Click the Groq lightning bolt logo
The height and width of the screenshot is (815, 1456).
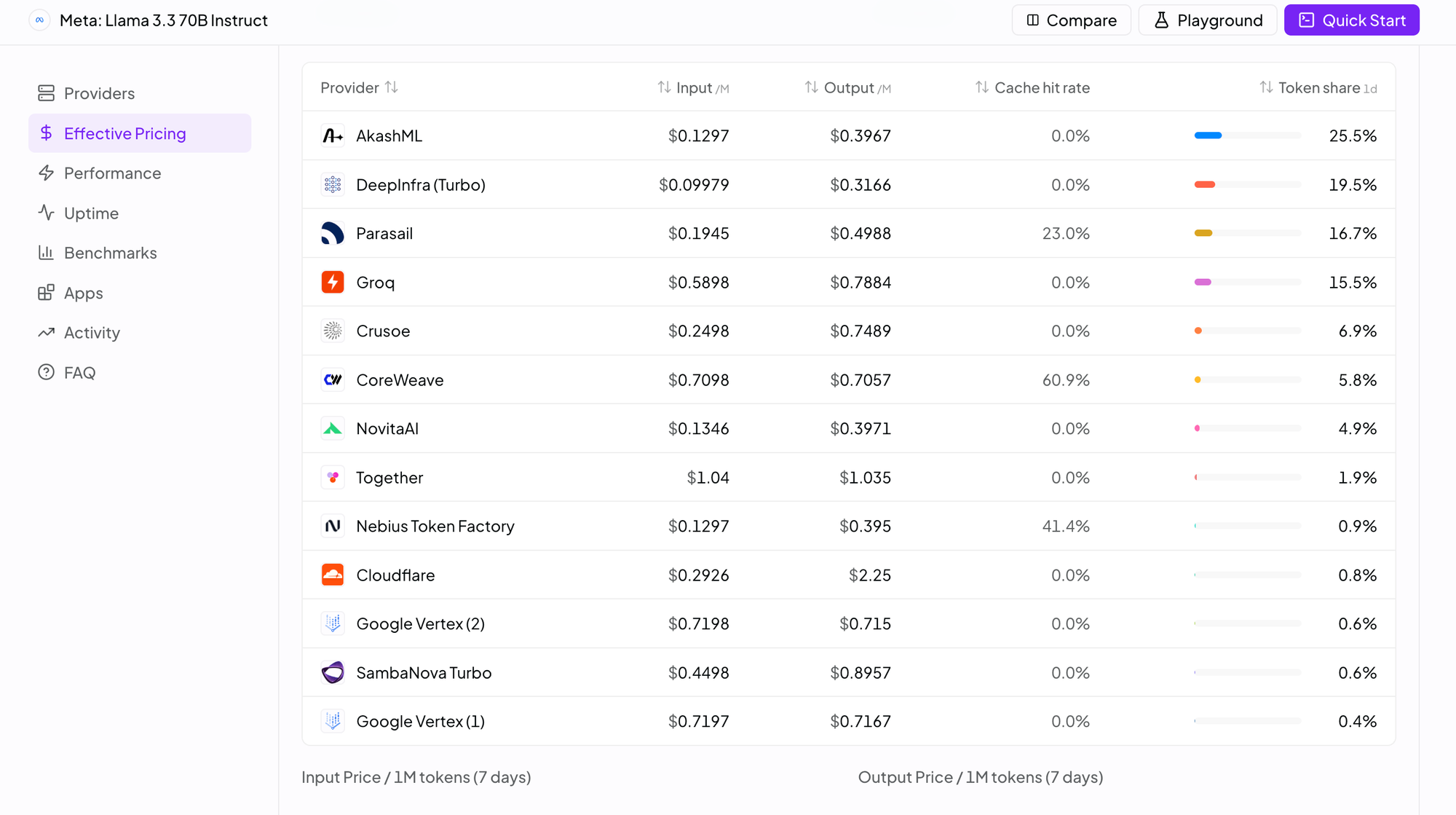pyautogui.click(x=333, y=282)
